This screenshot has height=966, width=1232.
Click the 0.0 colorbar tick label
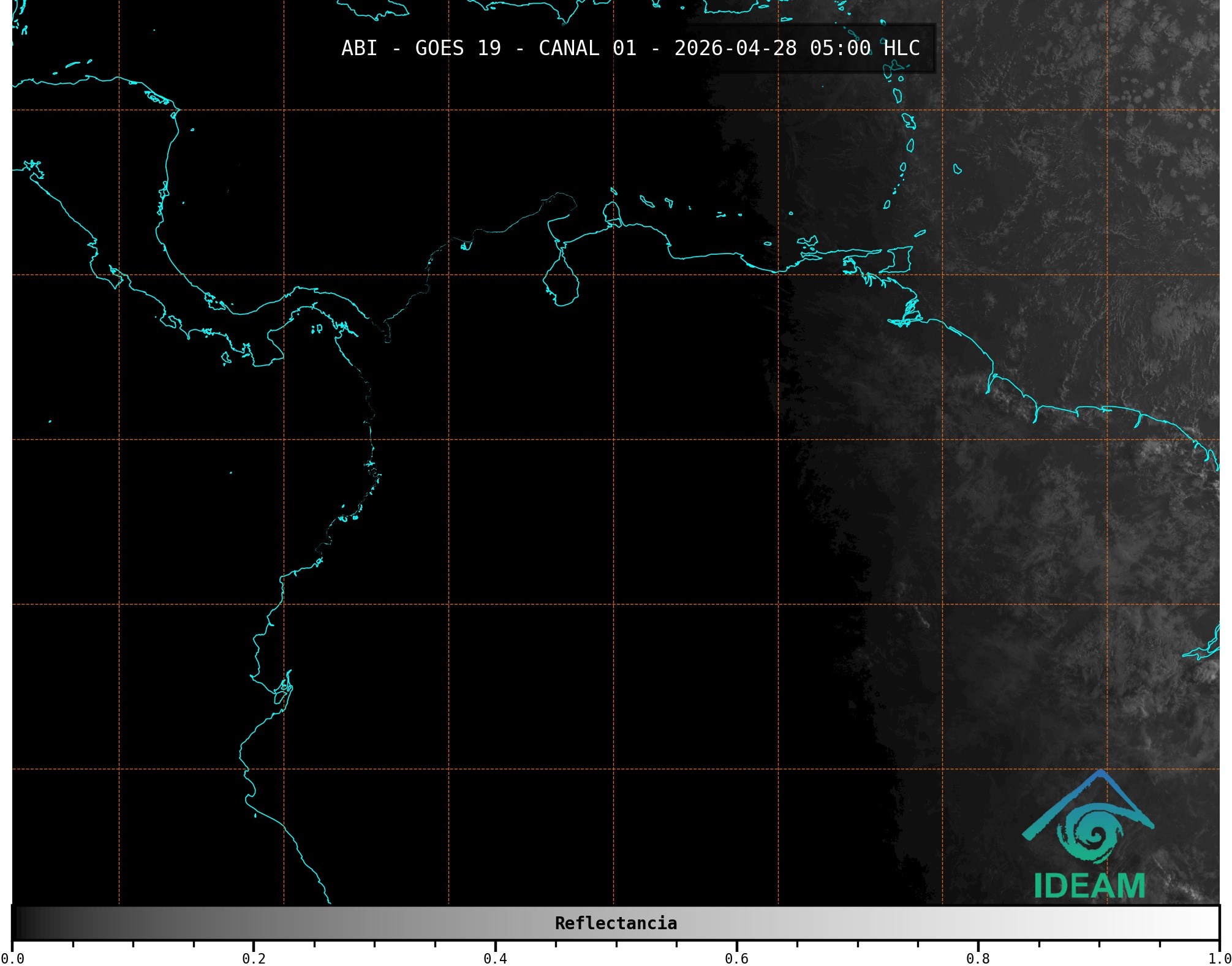[12, 959]
